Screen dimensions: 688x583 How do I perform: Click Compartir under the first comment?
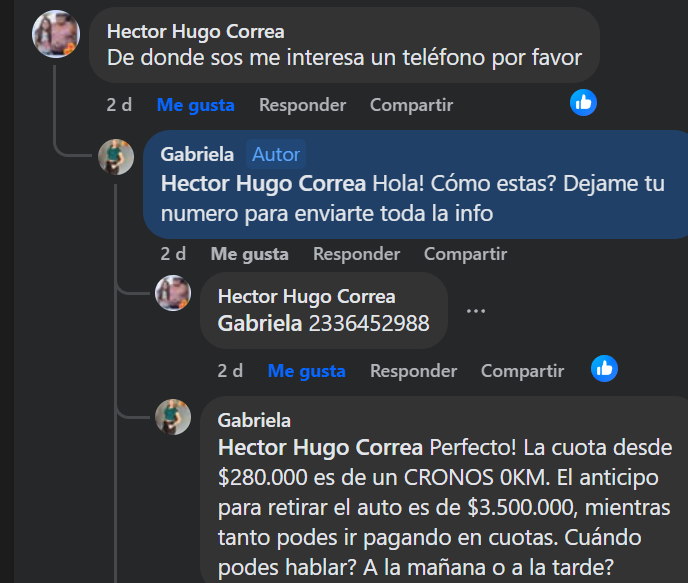click(x=411, y=105)
